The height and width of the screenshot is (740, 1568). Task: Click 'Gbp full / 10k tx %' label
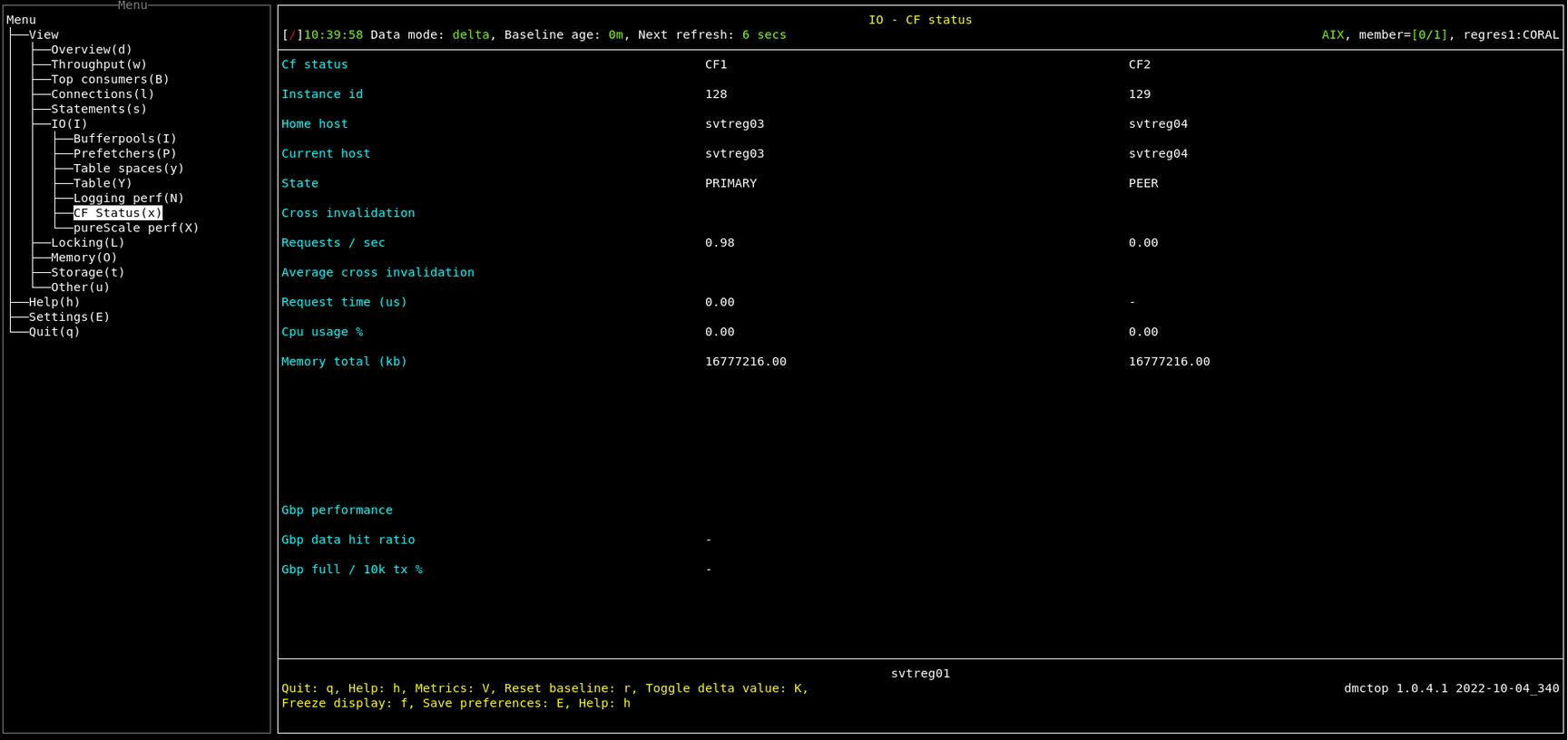pyautogui.click(x=352, y=570)
